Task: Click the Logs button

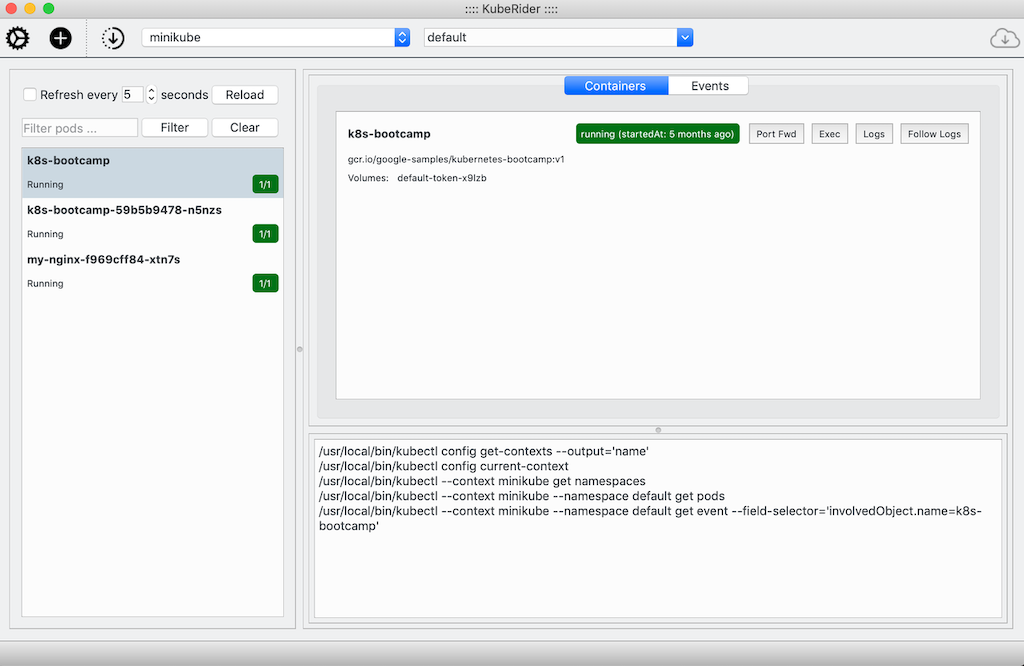Action: [874, 134]
